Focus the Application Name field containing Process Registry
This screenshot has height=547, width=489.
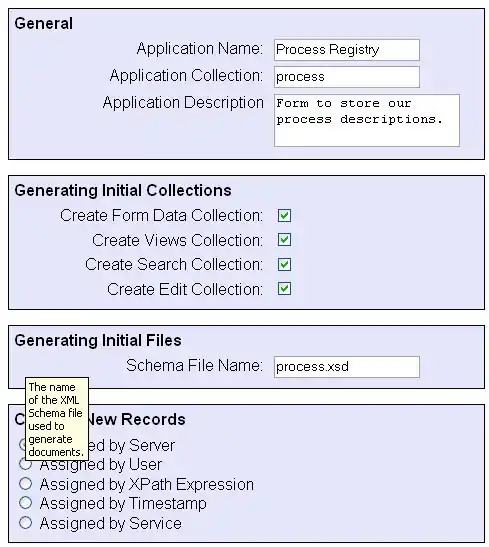[x=346, y=50]
